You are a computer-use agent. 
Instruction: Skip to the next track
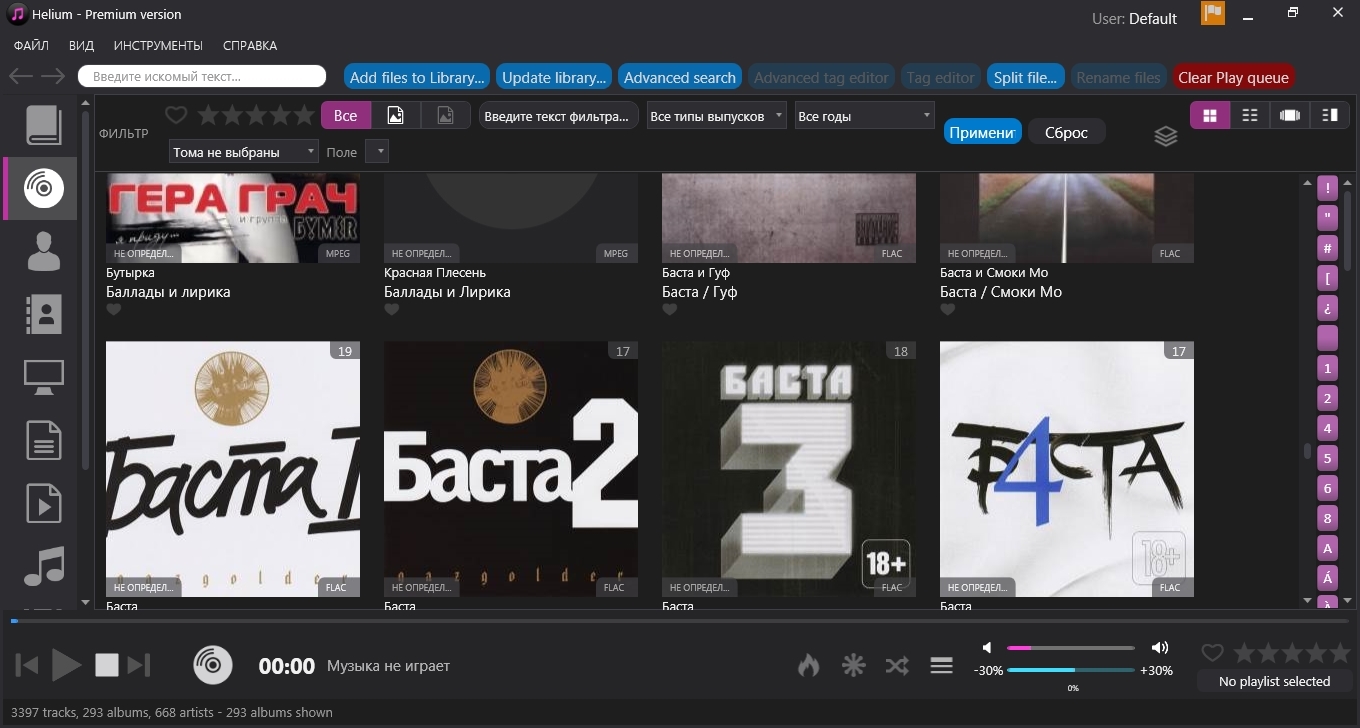tap(139, 665)
